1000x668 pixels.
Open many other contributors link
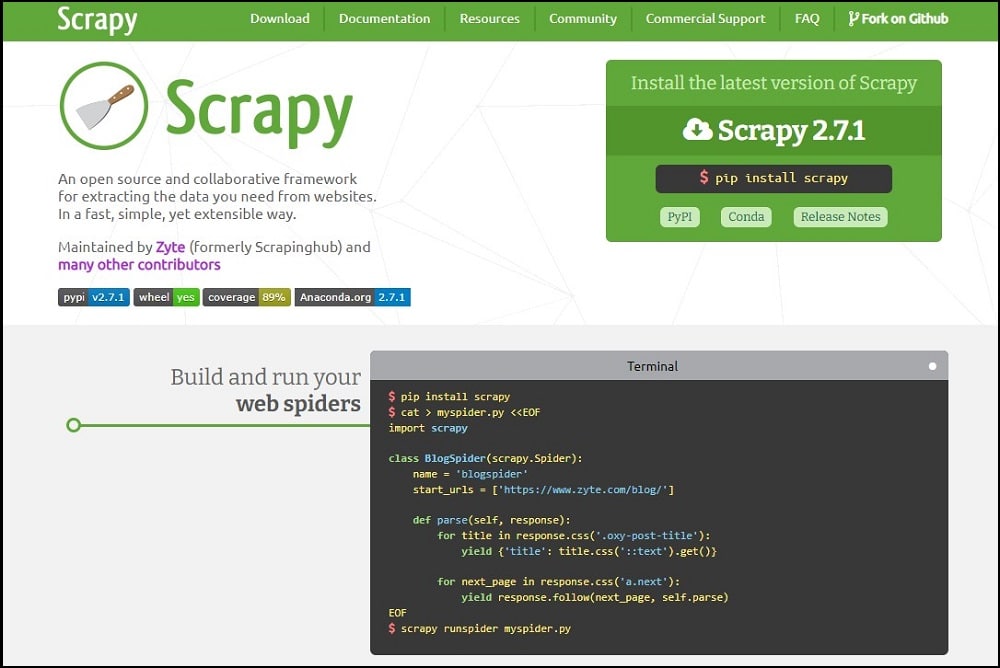pos(139,265)
